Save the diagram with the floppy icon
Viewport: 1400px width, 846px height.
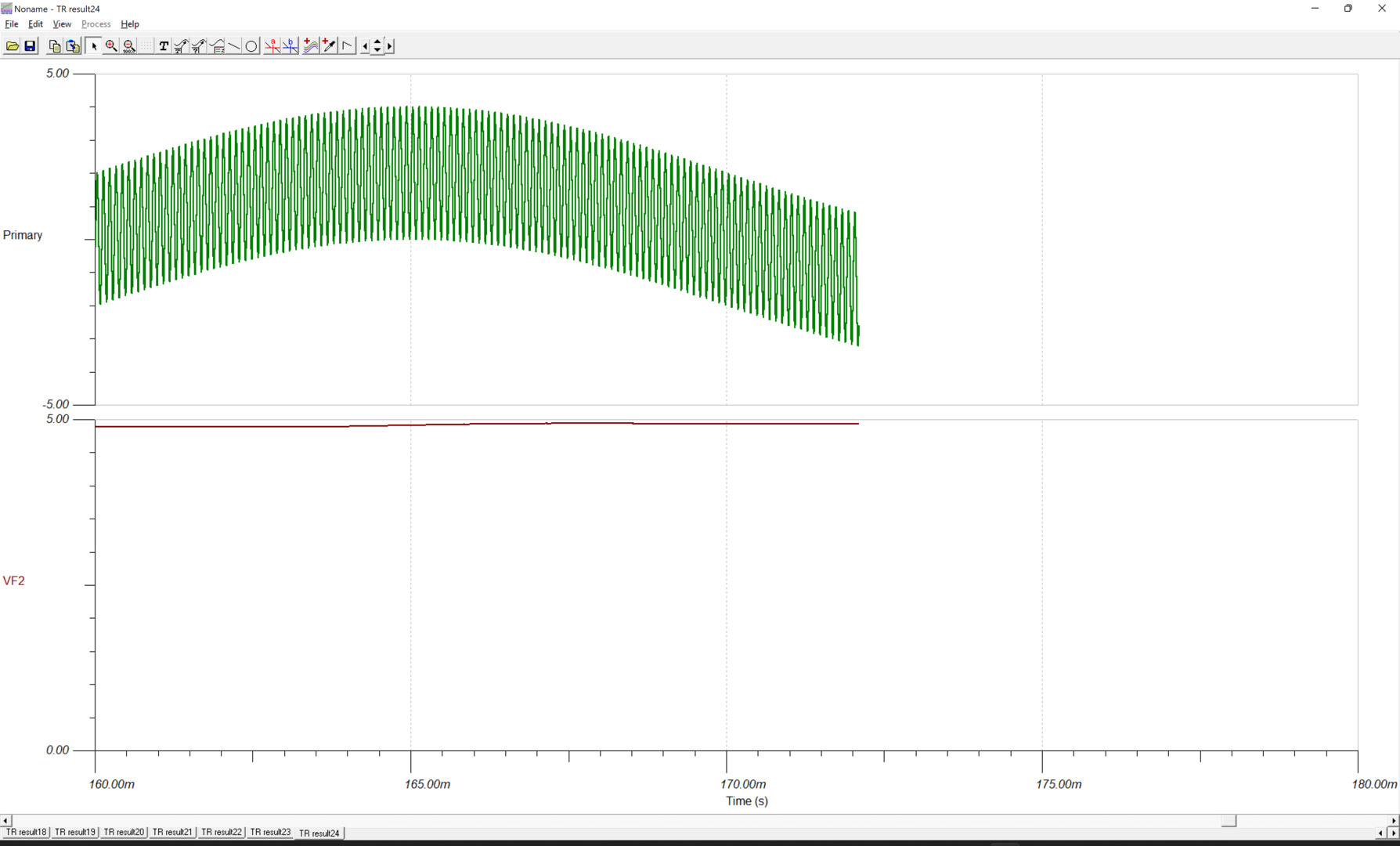tap(30, 46)
